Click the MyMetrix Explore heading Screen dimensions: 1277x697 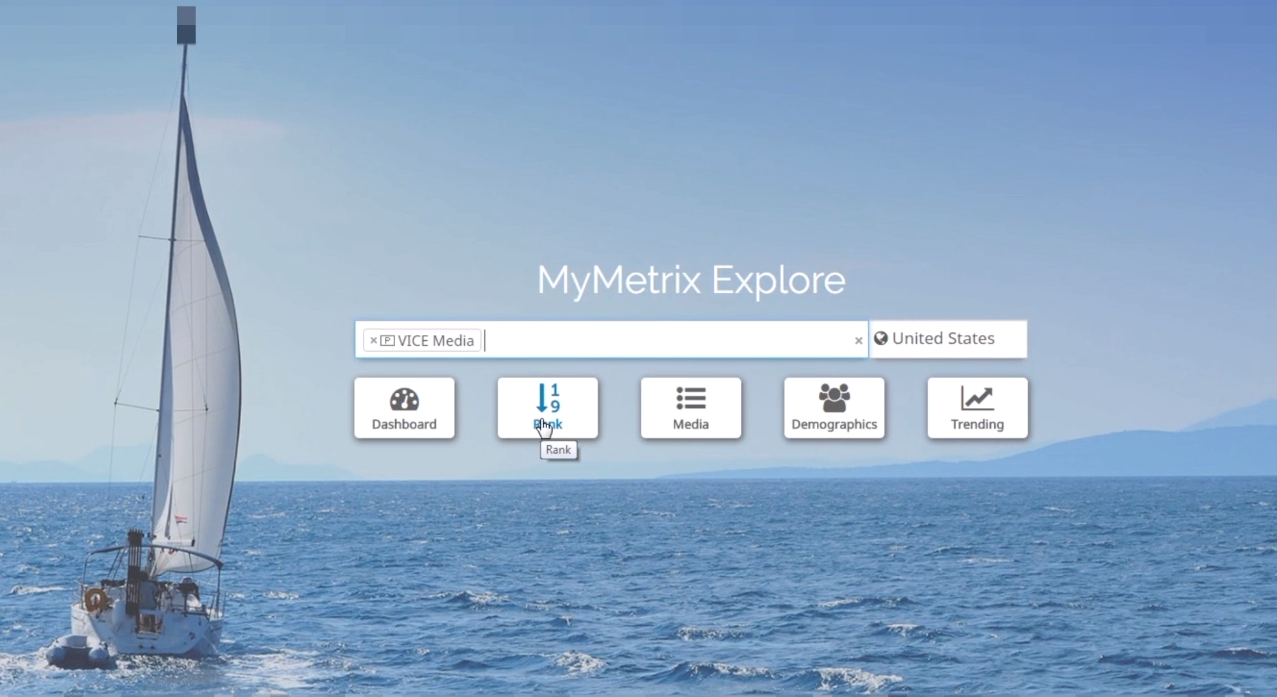click(691, 281)
